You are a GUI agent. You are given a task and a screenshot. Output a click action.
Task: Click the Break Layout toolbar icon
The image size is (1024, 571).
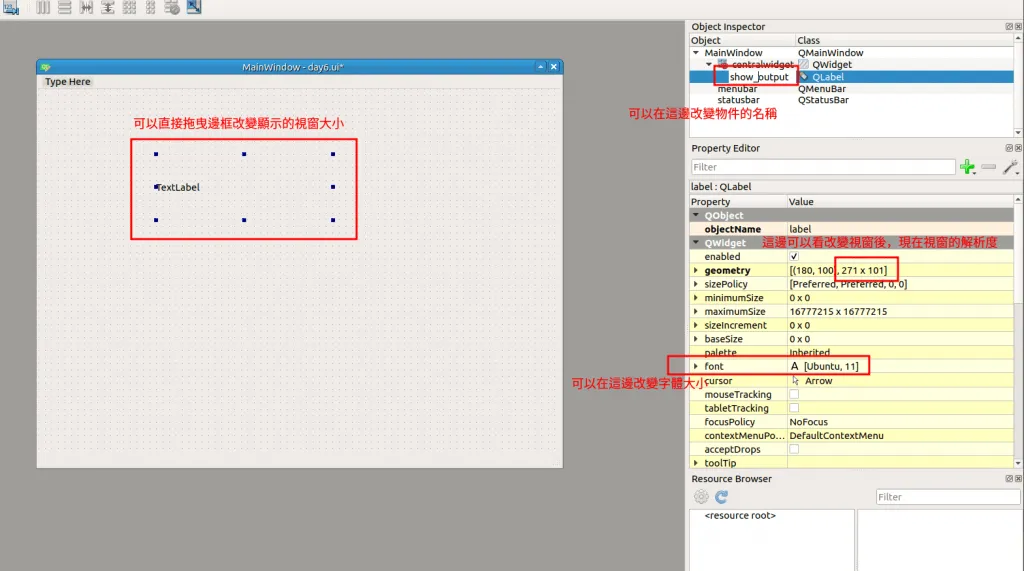[x=172, y=8]
